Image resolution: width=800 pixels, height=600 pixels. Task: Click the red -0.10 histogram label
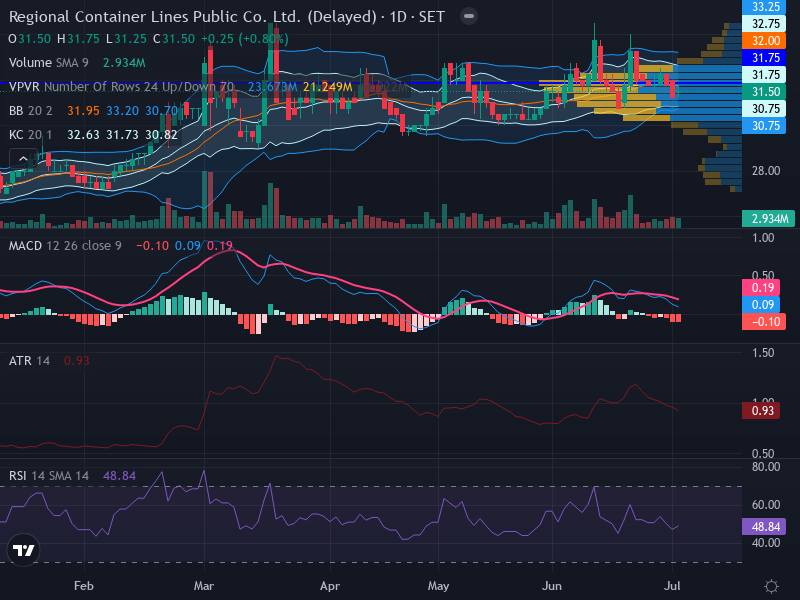click(764, 322)
